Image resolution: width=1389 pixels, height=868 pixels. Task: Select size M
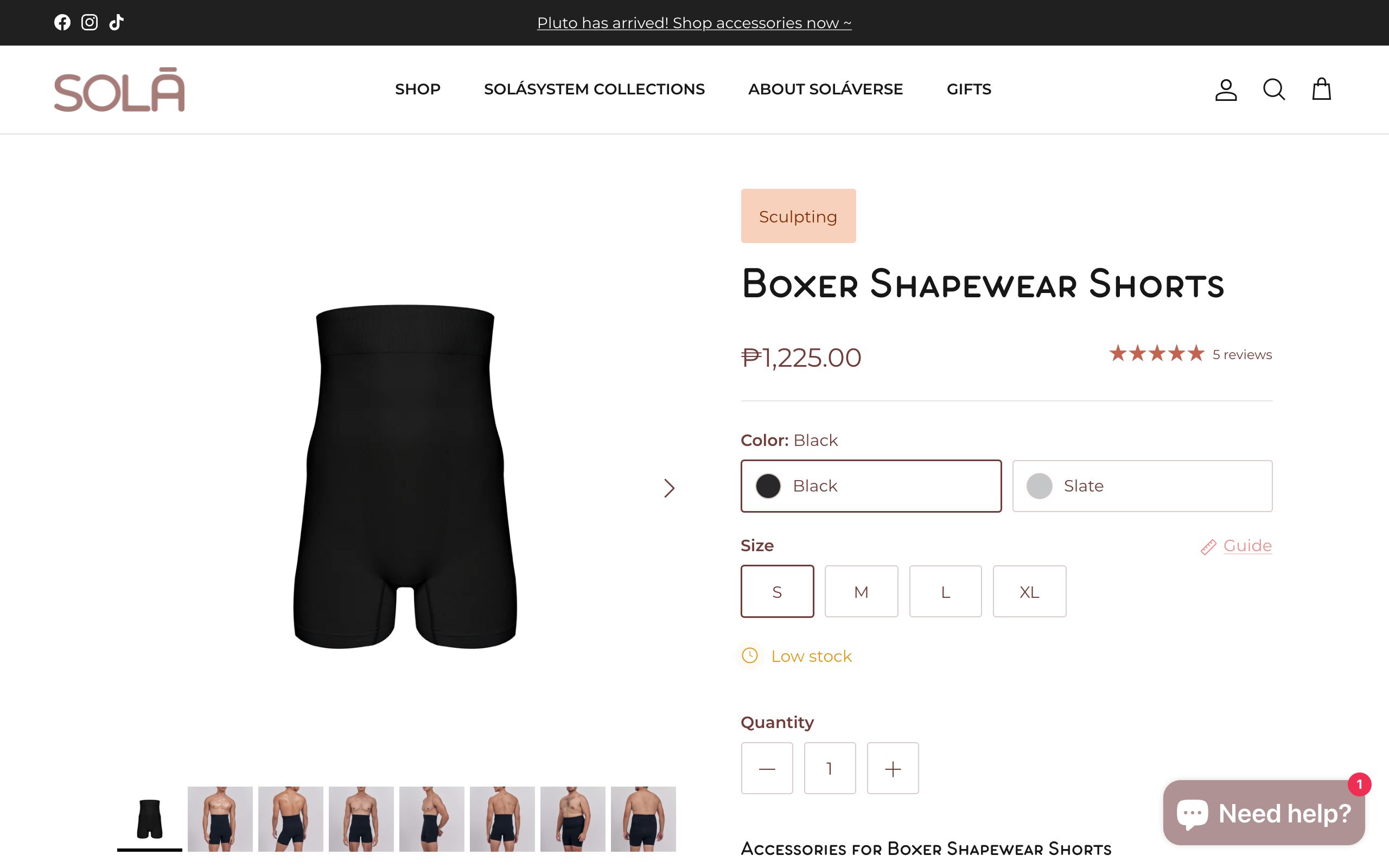point(861,591)
